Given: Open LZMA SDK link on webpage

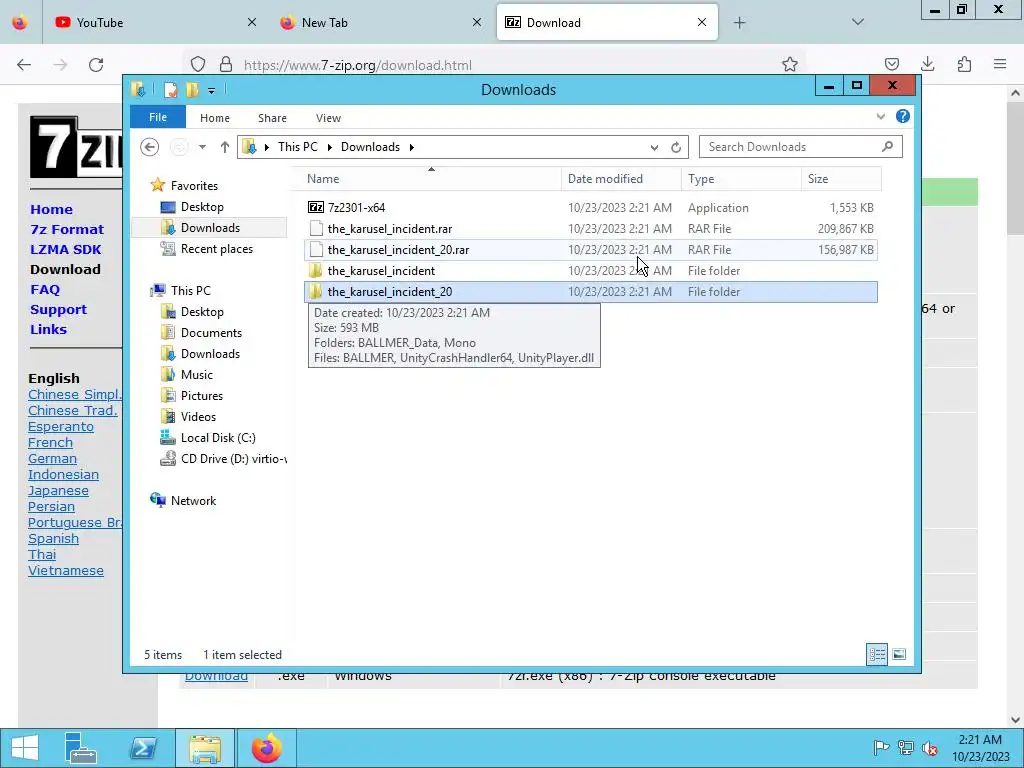Looking at the screenshot, I should click(x=65, y=249).
